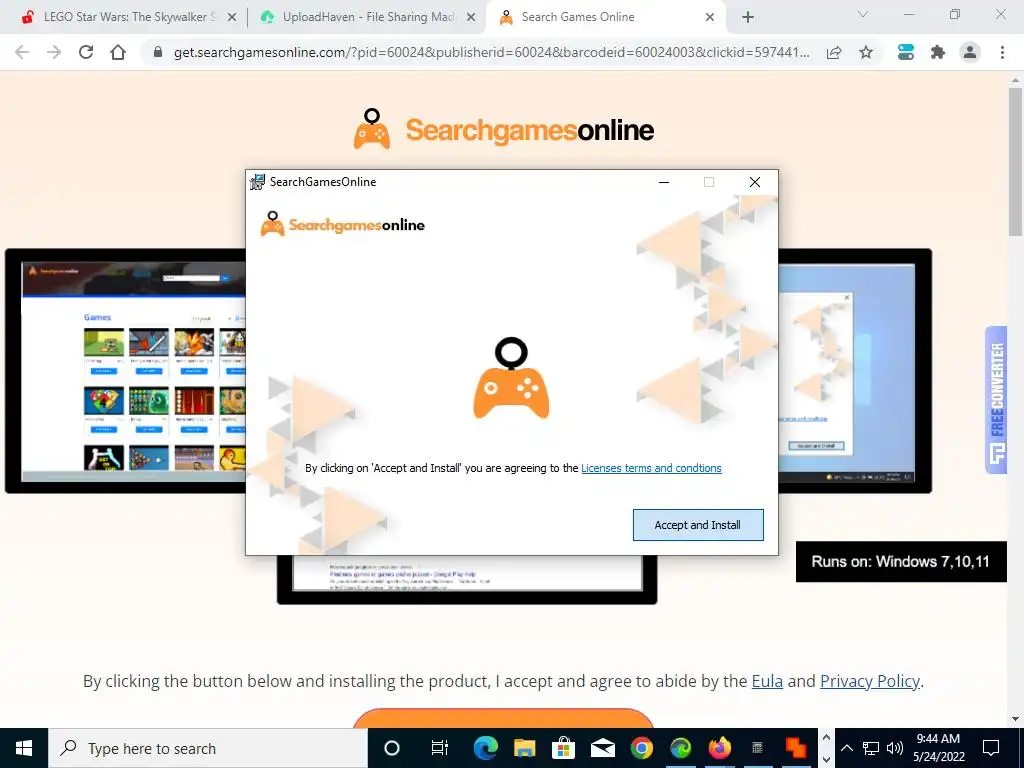Screen dimensions: 1024x768
Task: Open Chrome three-dot menu
Action: [1002, 52]
